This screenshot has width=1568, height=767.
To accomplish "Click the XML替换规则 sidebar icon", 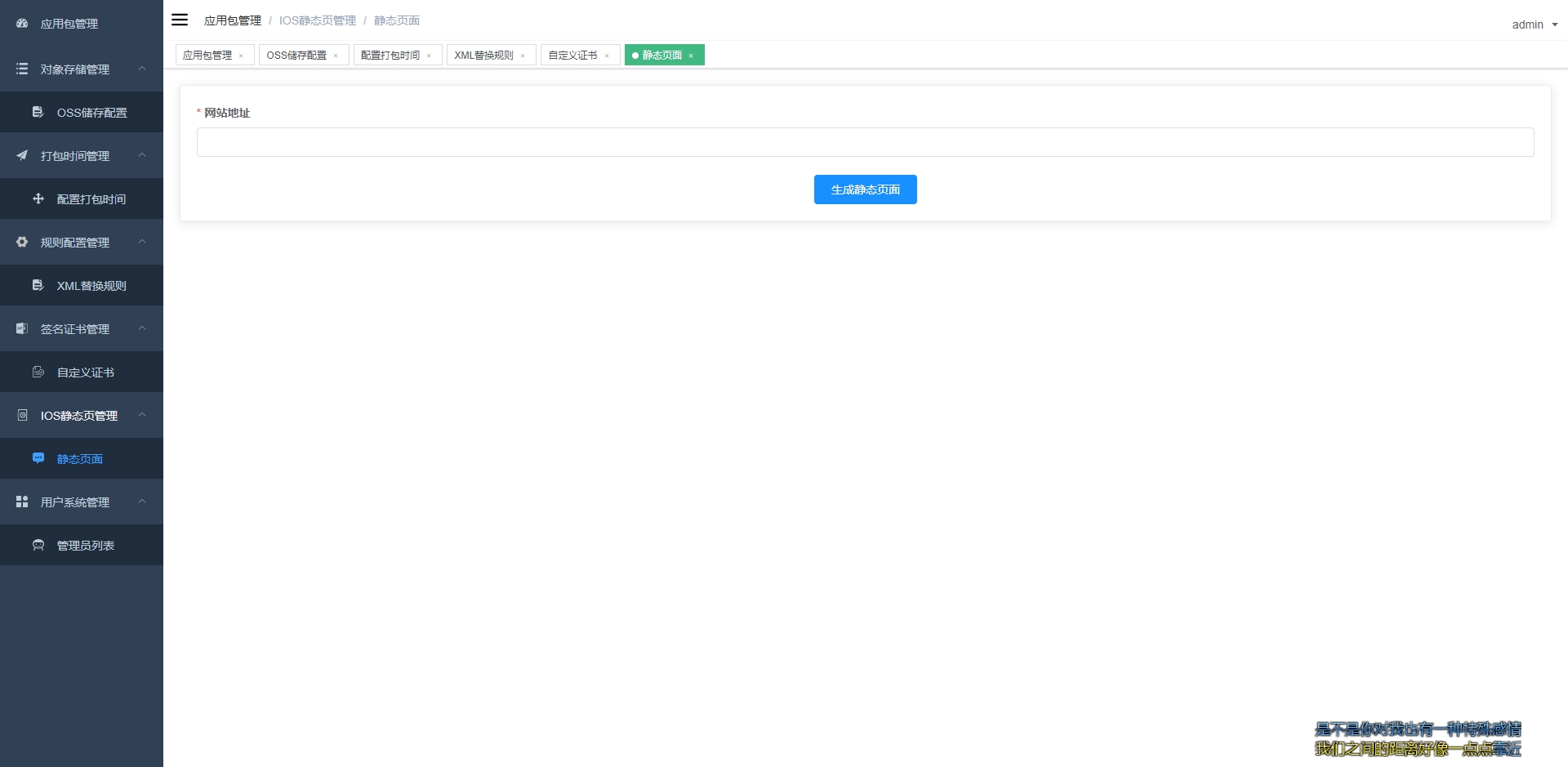I will [x=38, y=285].
